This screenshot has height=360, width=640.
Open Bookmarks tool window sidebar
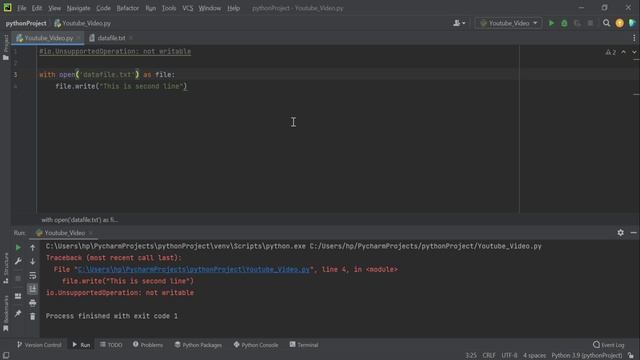pyautogui.click(x=6, y=313)
